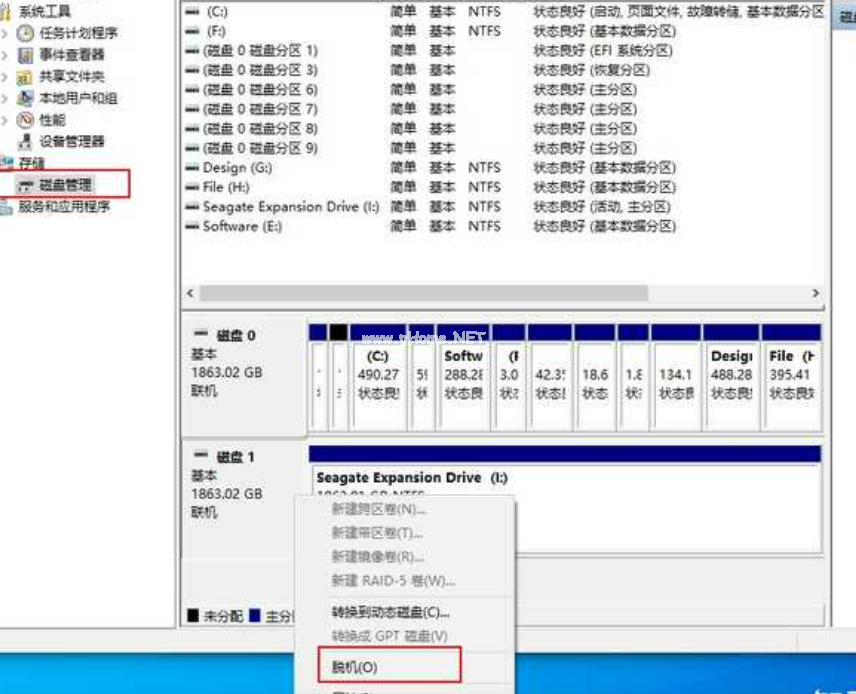Select the 本地用户和组 icon

24,96
